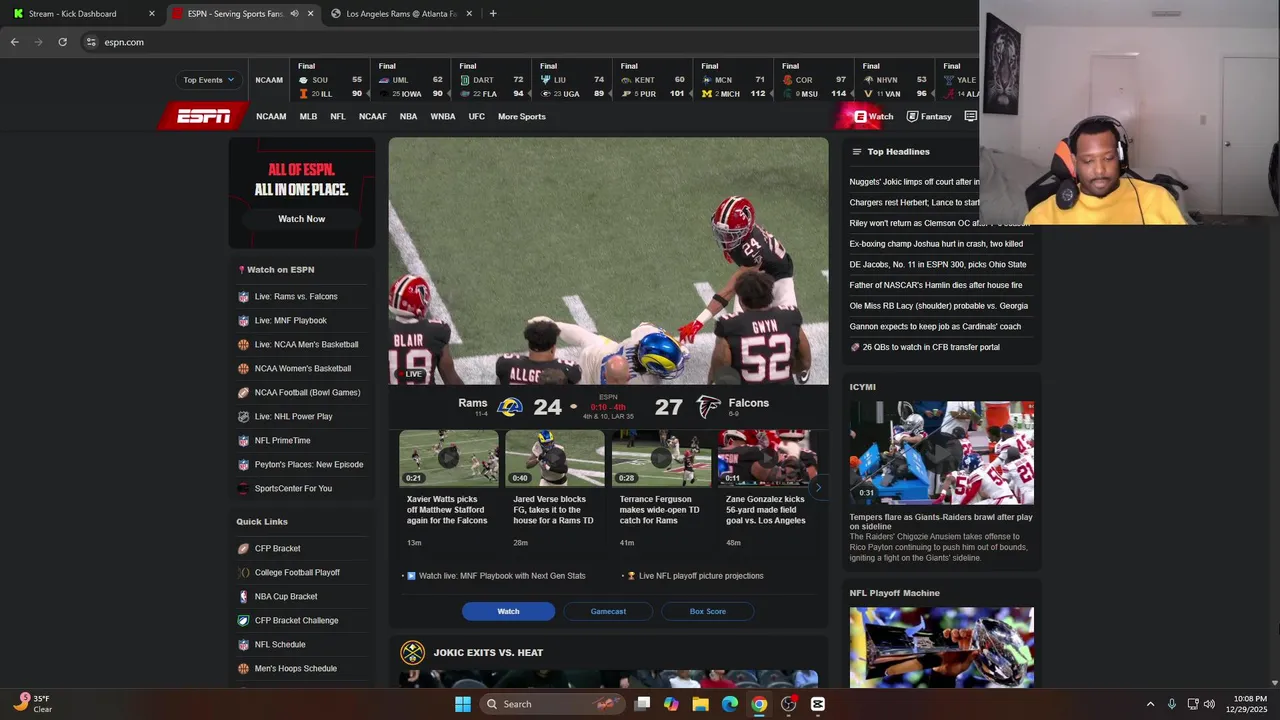Open Ex-boxing champ Joshua hurt headline
Viewport: 1280px width, 720px height.
[x=936, y=244]
